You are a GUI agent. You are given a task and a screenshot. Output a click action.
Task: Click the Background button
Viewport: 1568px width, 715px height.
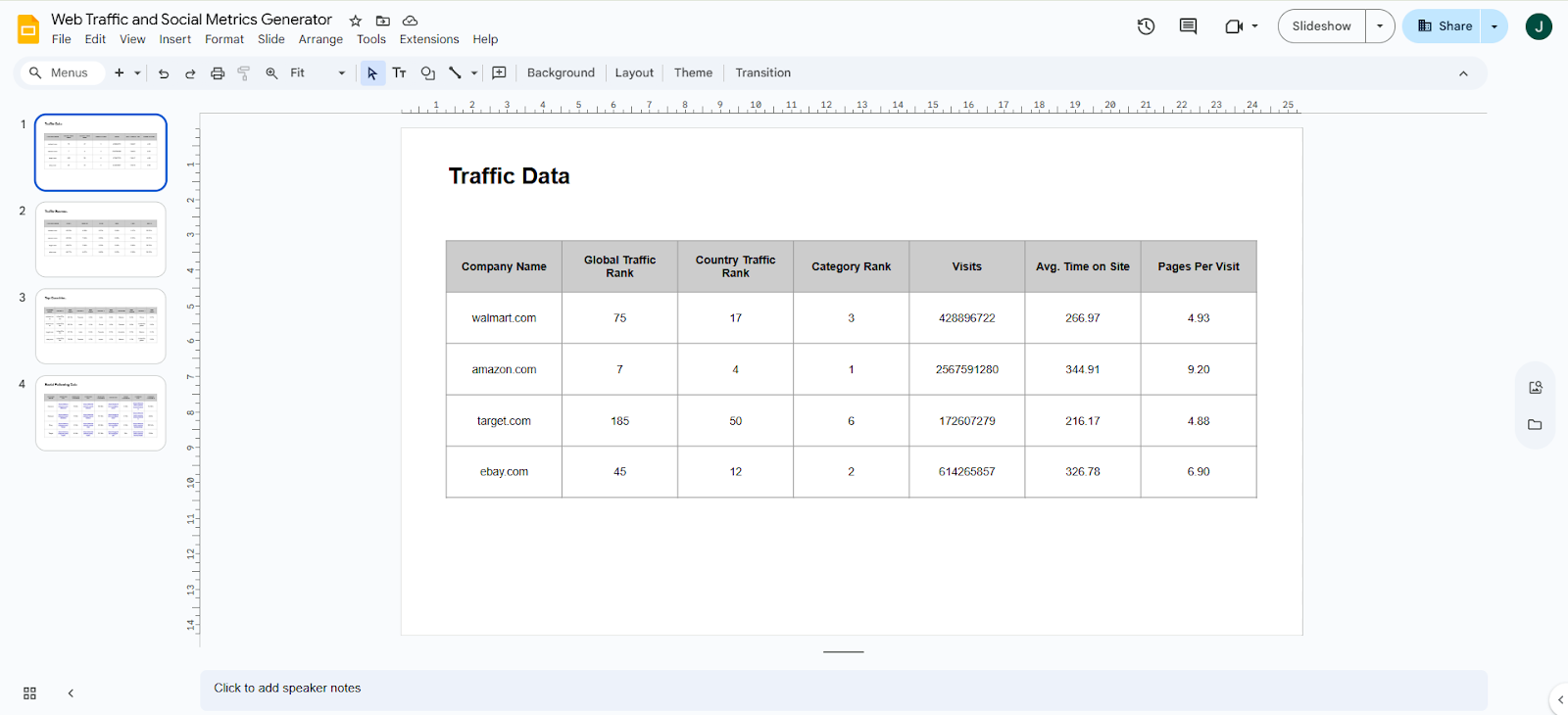tap(561, 73)
